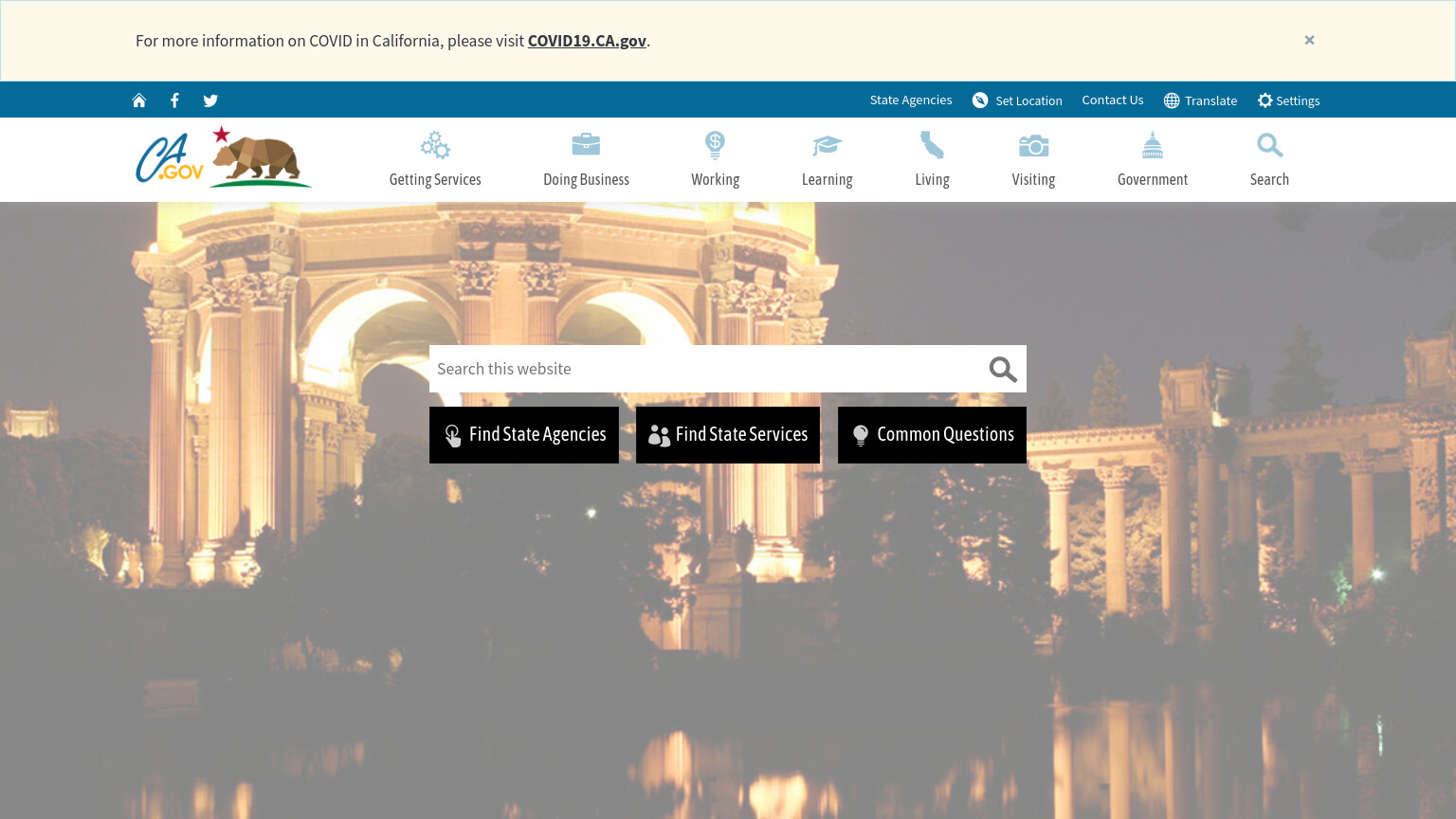Viewport: 1456px width, 819px height.
Task: Open Working lightbulb dollar icon
Action: tap(715, 145)
